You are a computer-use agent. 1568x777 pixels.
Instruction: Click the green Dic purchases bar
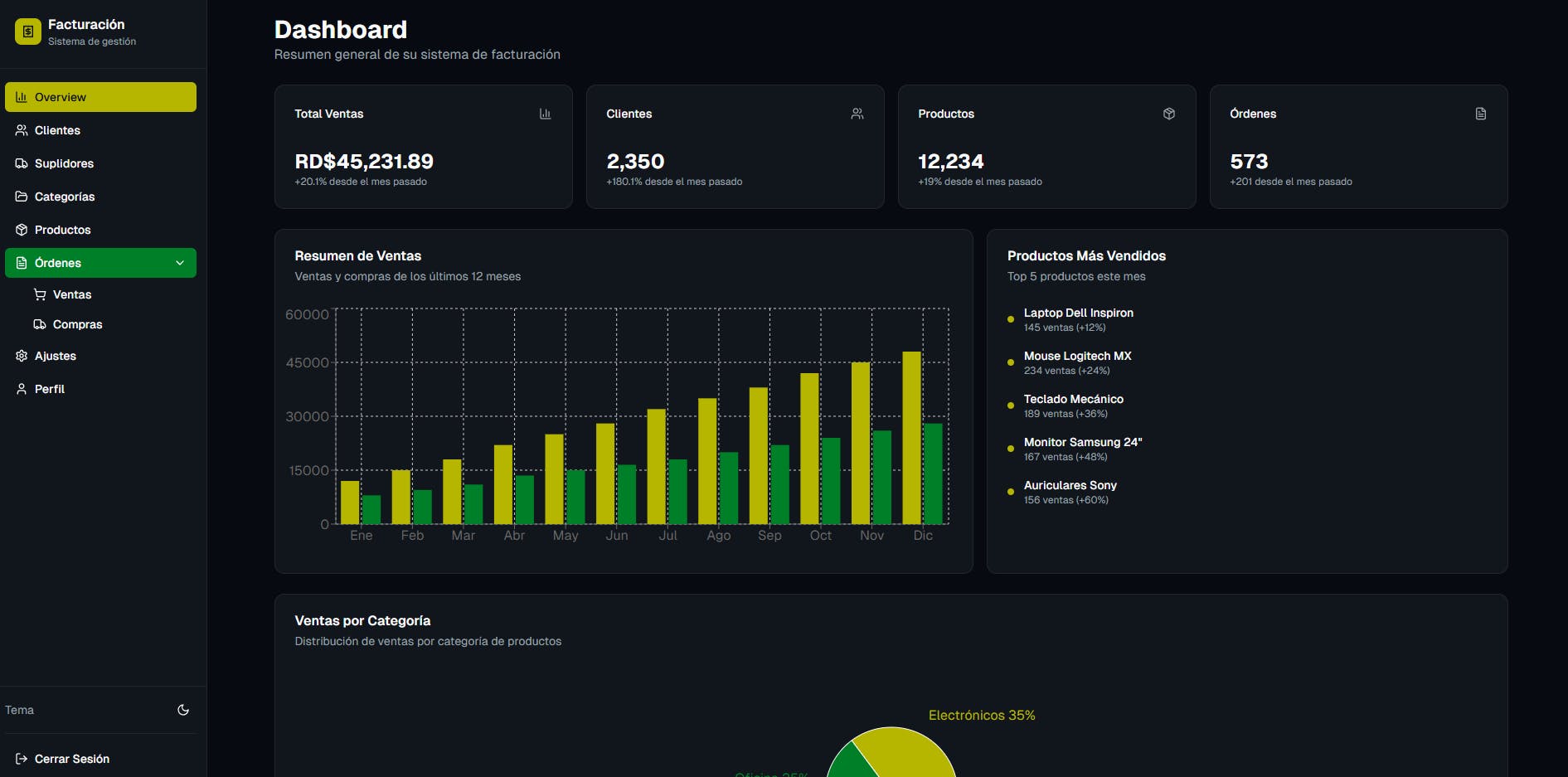coord(933,473)
